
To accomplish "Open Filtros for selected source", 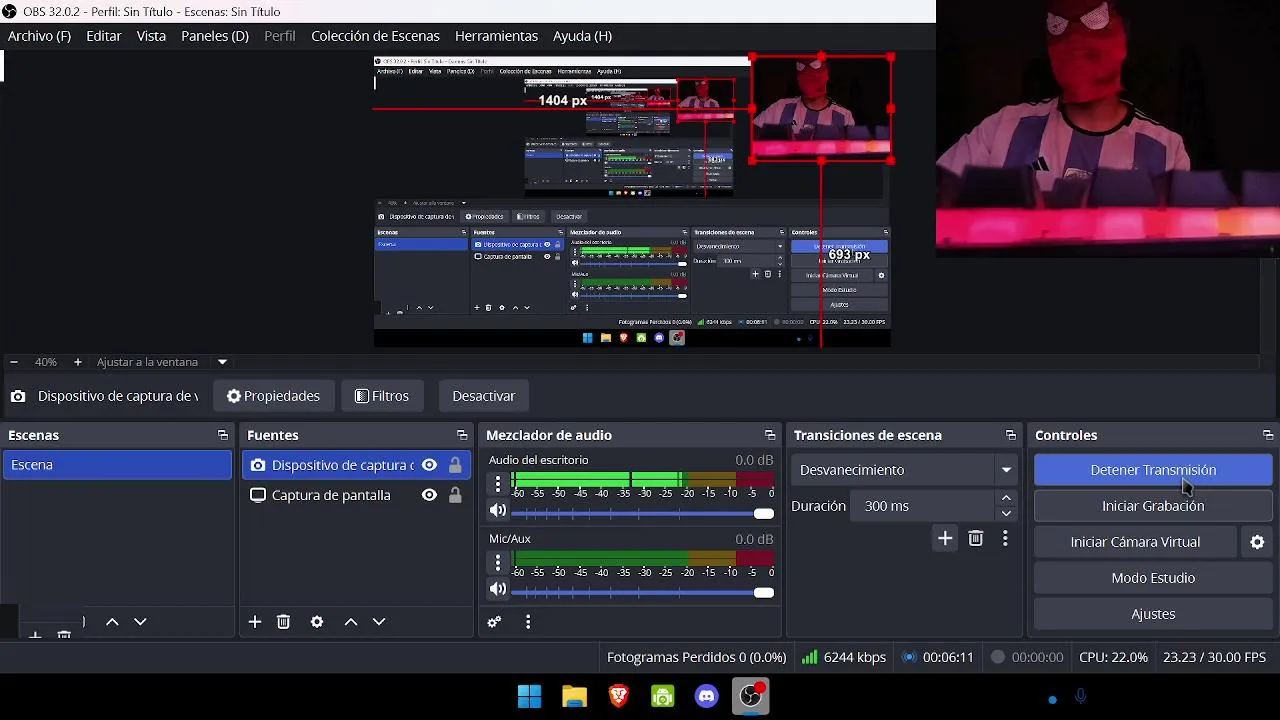I will coord(382,396).
